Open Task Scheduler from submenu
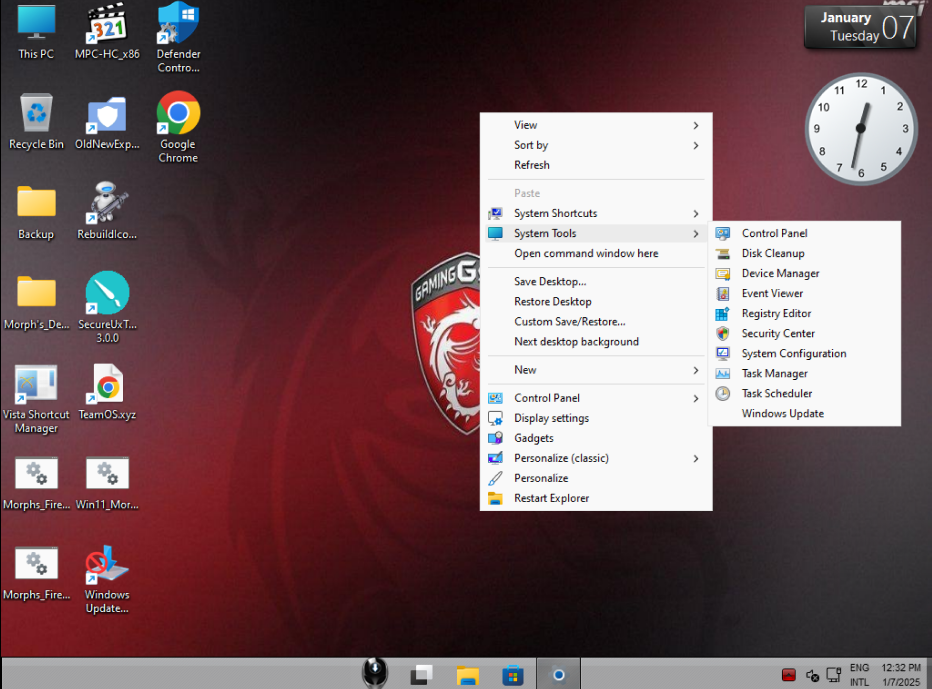This screenshot has height=689, width=932. (x=804, y=394)
